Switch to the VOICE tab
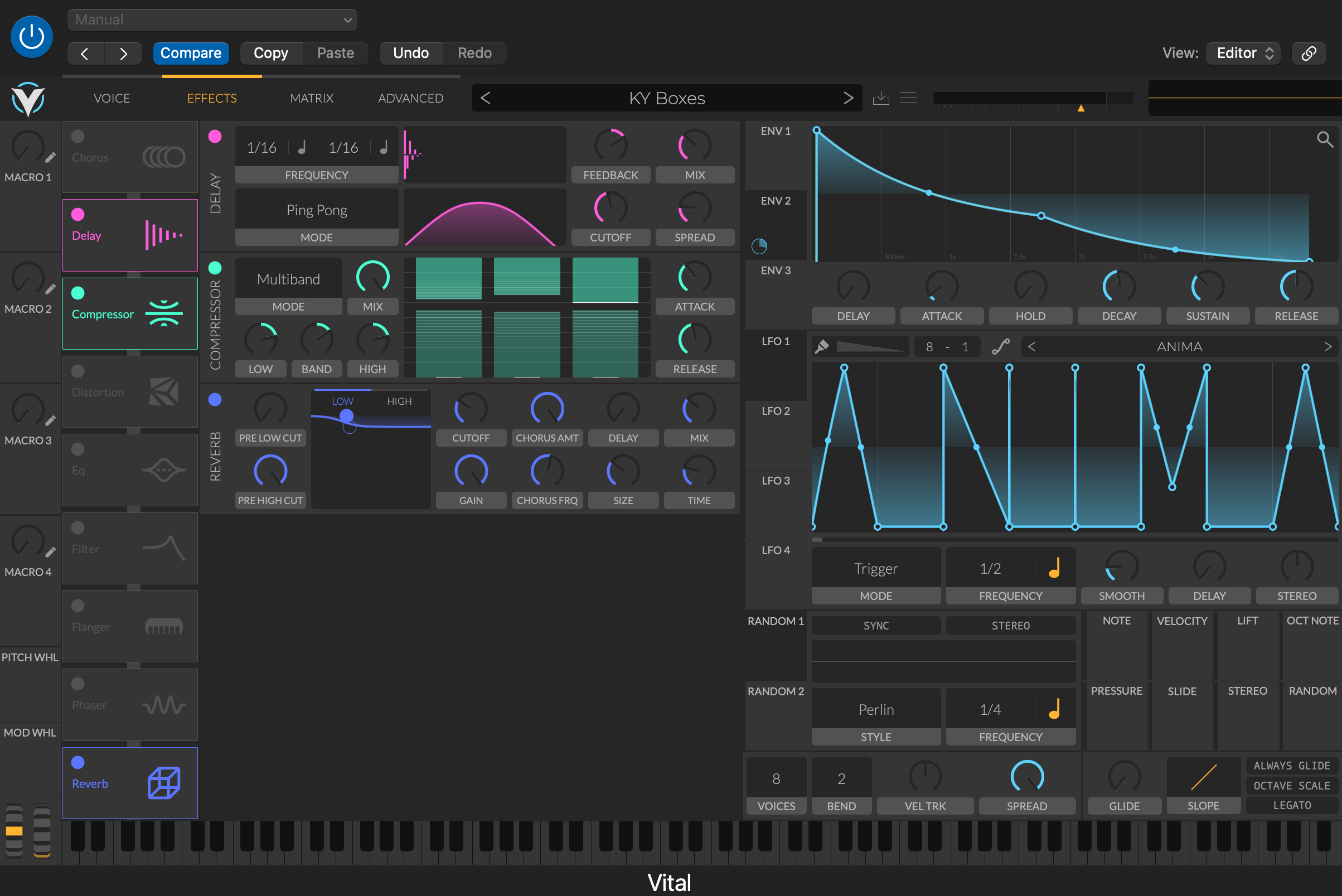The height and width of the screenshot is (896, 1342). click(x=112, y=98)
